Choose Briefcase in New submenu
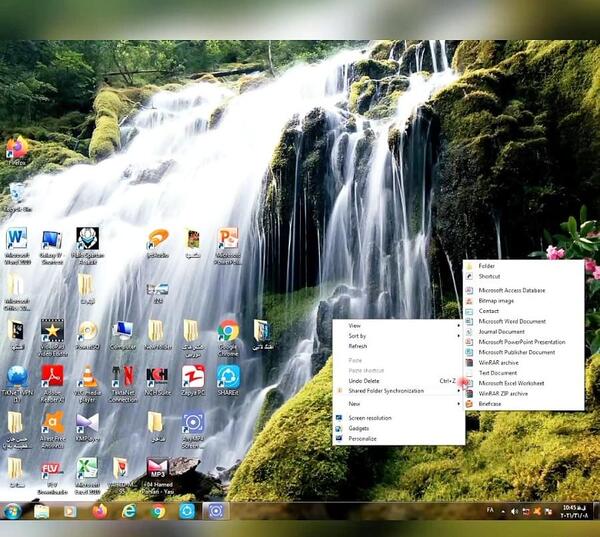The width and height of the screenshot is (600, 537). [523, 404]
